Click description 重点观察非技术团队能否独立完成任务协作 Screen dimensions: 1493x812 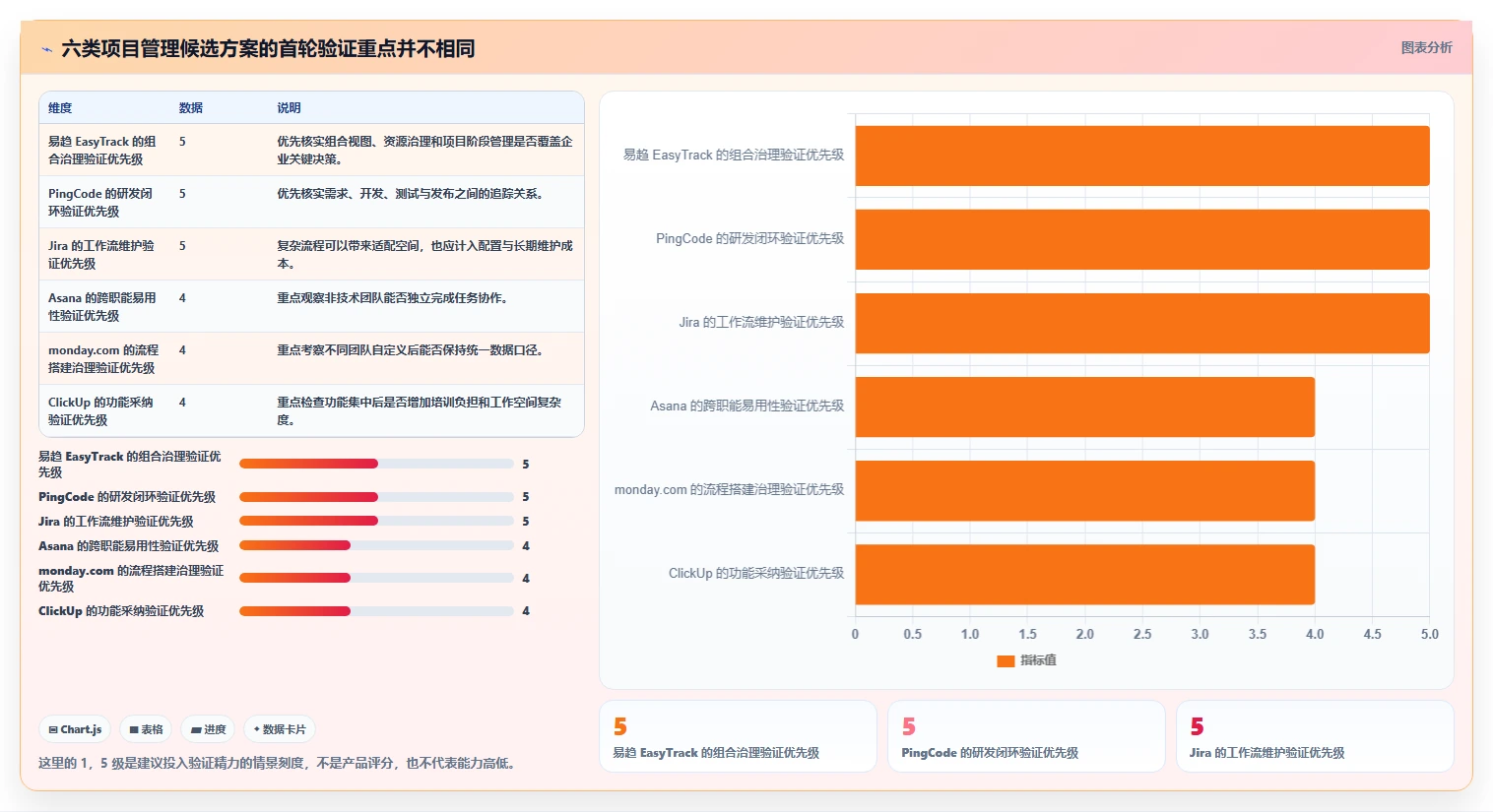tap(392, 298)
